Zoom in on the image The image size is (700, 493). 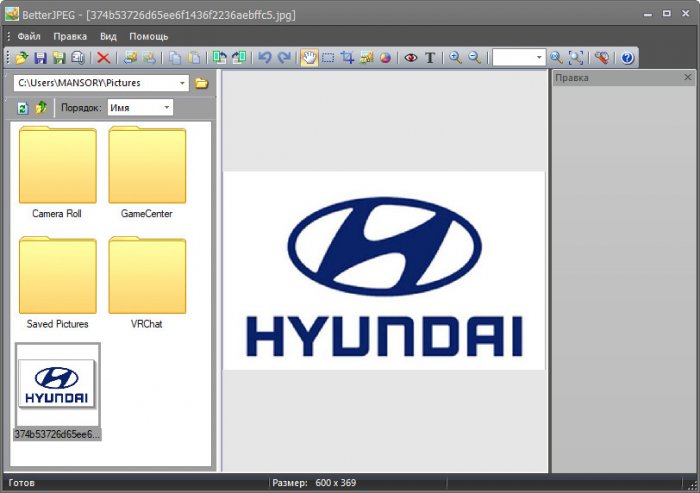coord(456,58)
